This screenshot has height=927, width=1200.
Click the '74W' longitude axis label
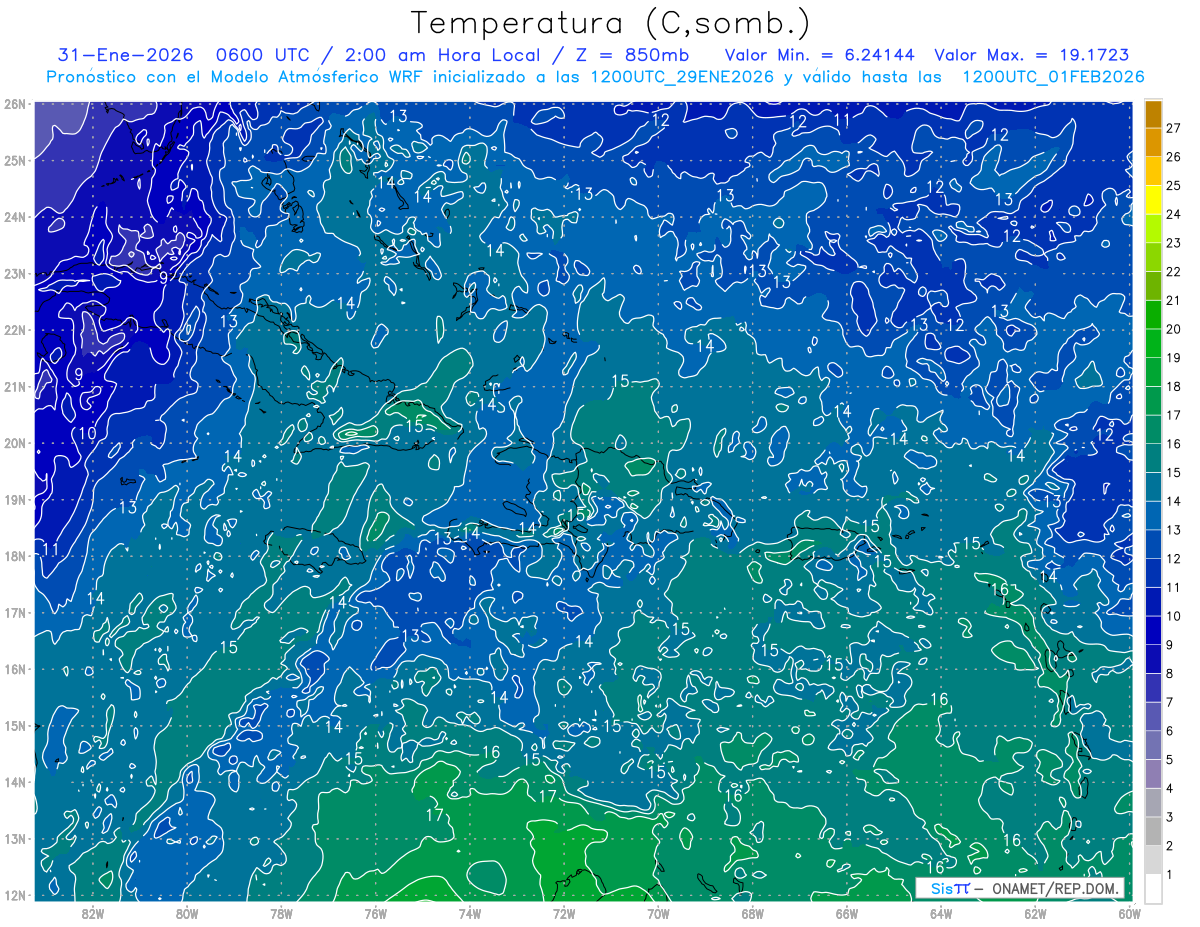click(470, 914)
